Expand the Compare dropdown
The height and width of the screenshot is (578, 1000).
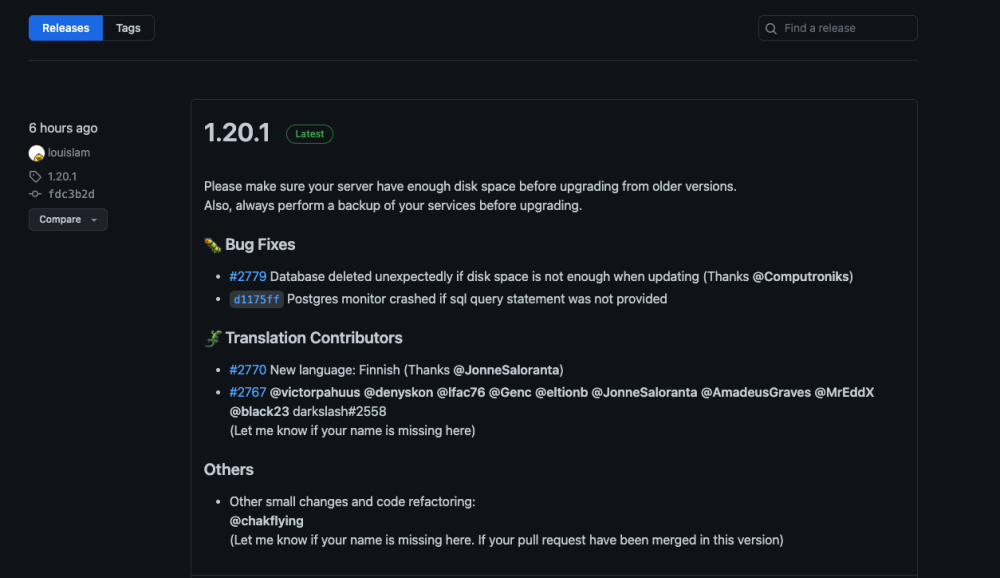click(68, 219)
